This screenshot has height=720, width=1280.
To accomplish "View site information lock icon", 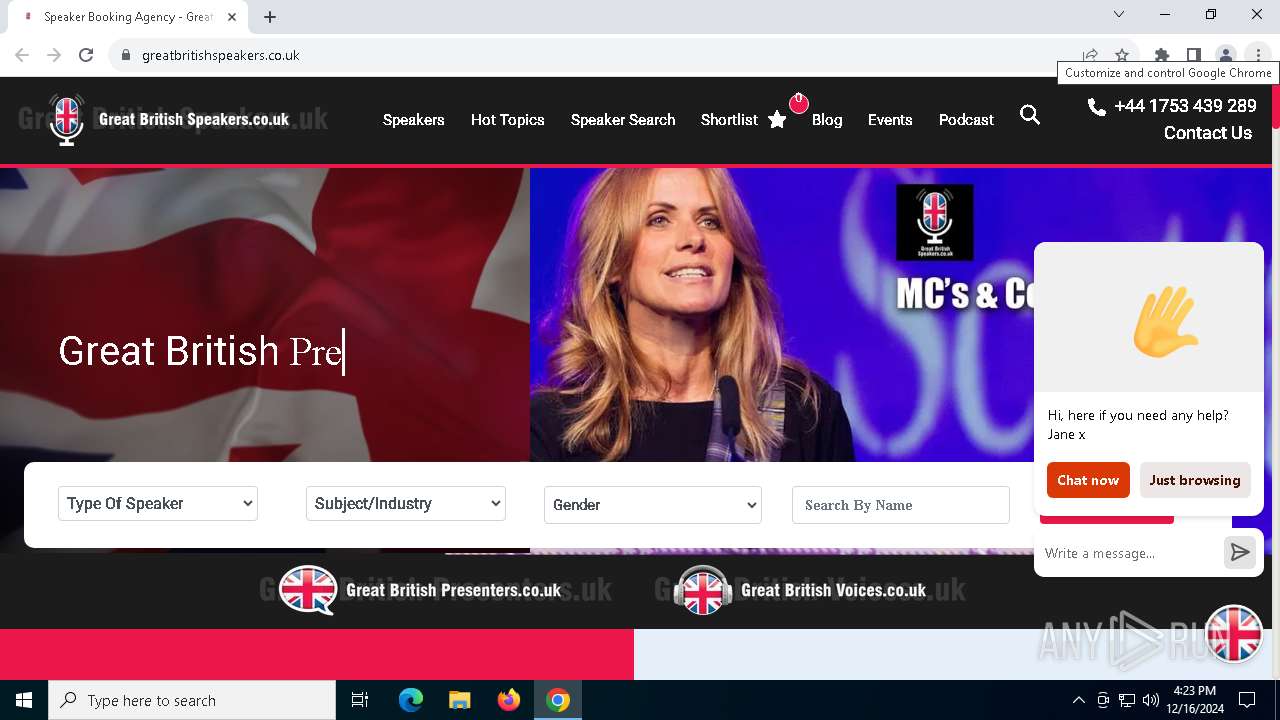I will point(126,55).
